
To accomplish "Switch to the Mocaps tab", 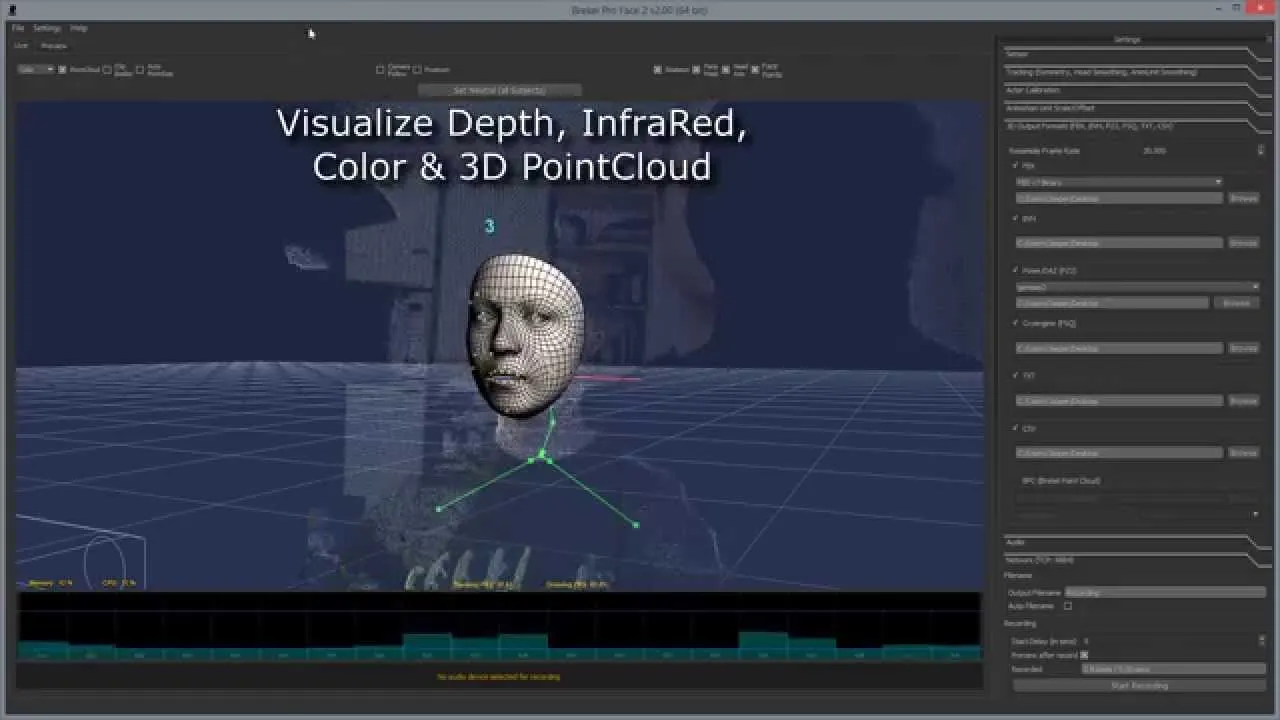I will pos(54,45).
